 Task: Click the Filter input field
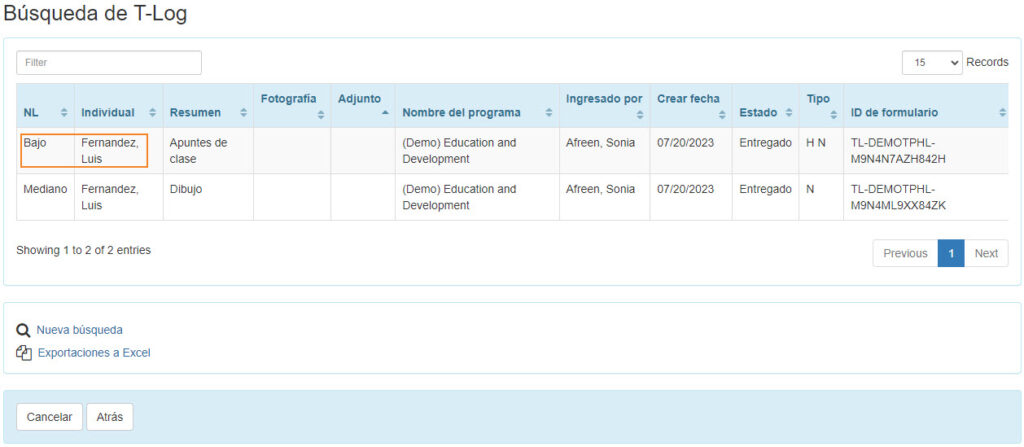(109, 63)
